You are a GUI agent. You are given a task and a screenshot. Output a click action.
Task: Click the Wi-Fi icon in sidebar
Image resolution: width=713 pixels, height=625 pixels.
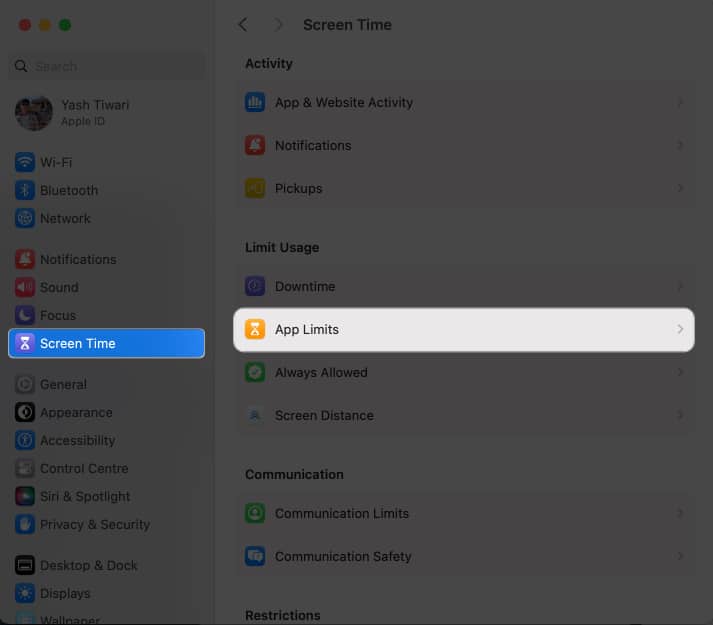pyautogui.click(x=25, y=162)
